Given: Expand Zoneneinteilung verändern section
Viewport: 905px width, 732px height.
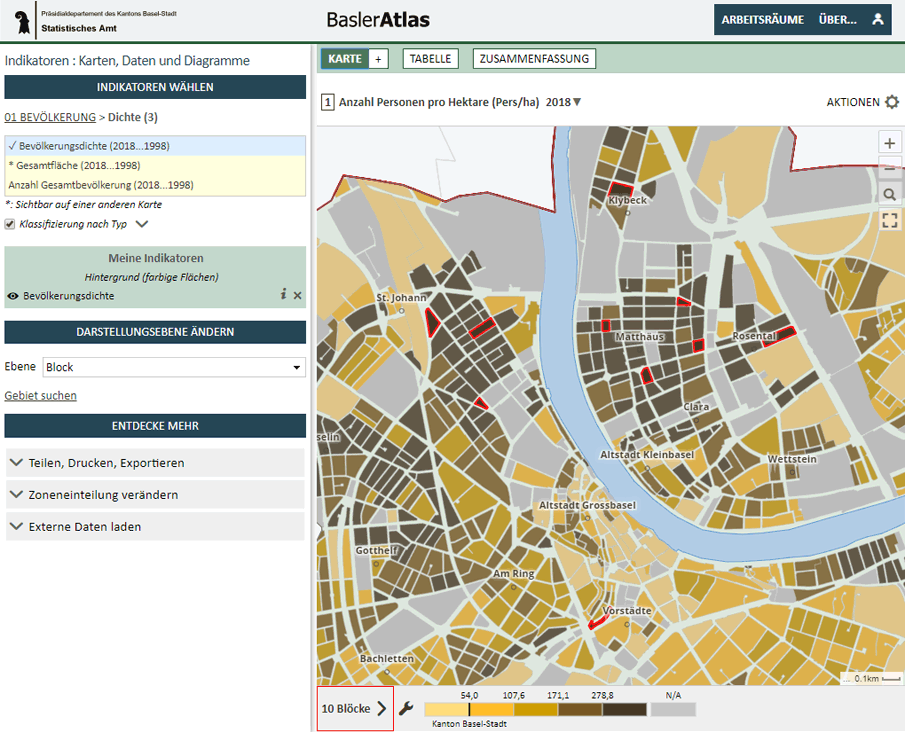Looking at the screenshot, I should pos(155,495).
